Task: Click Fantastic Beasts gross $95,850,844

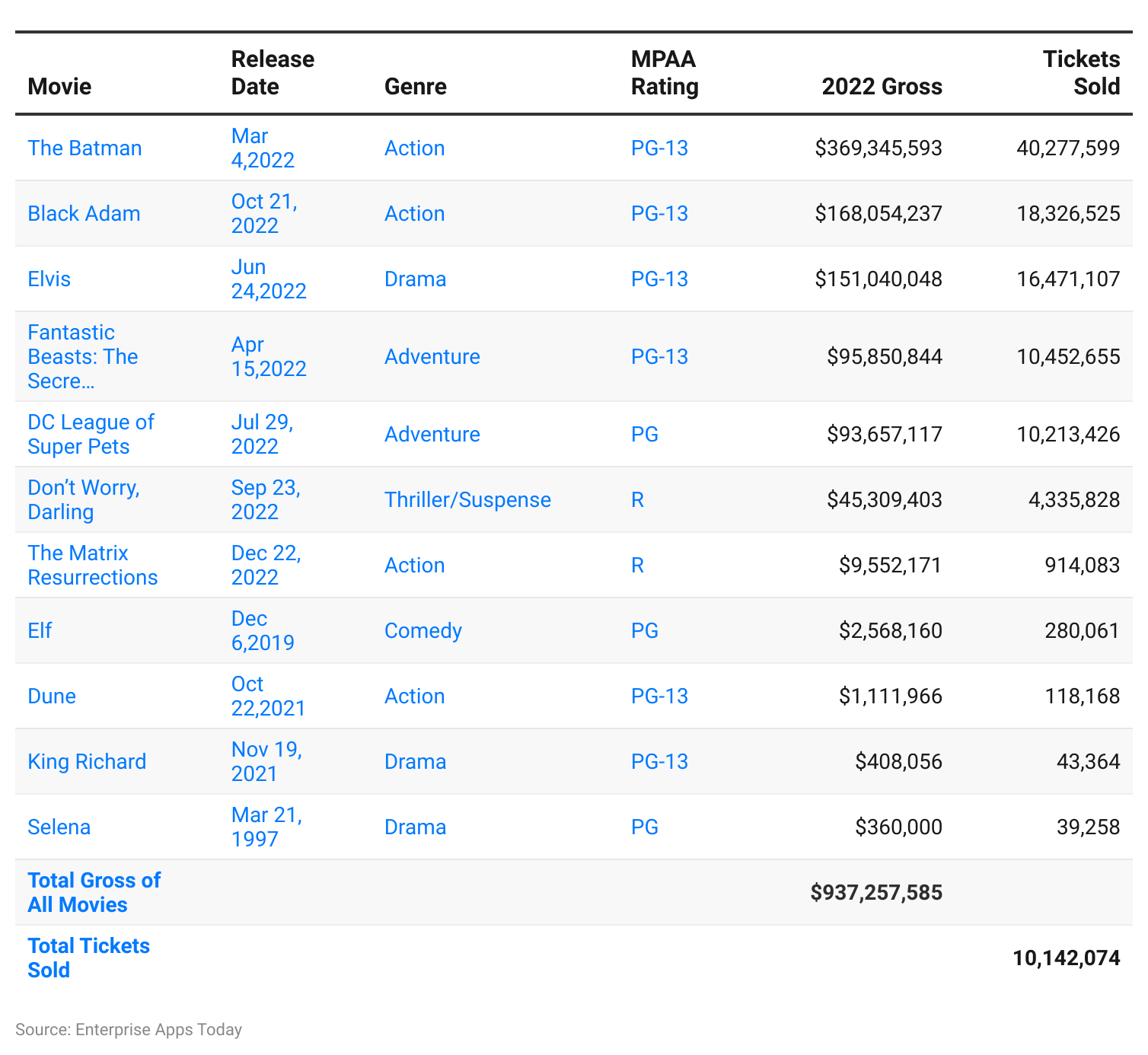Action: pos(885,356)
